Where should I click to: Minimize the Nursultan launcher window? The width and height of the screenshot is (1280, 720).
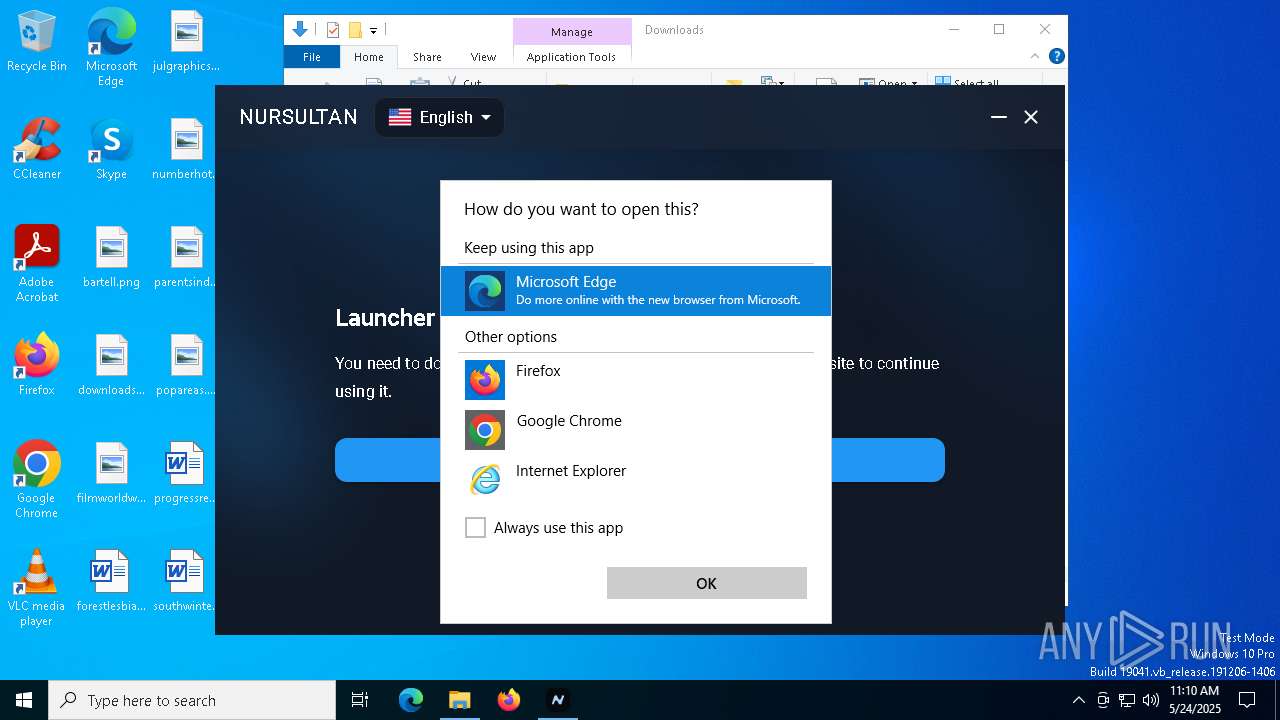click(x=998, y=117)
